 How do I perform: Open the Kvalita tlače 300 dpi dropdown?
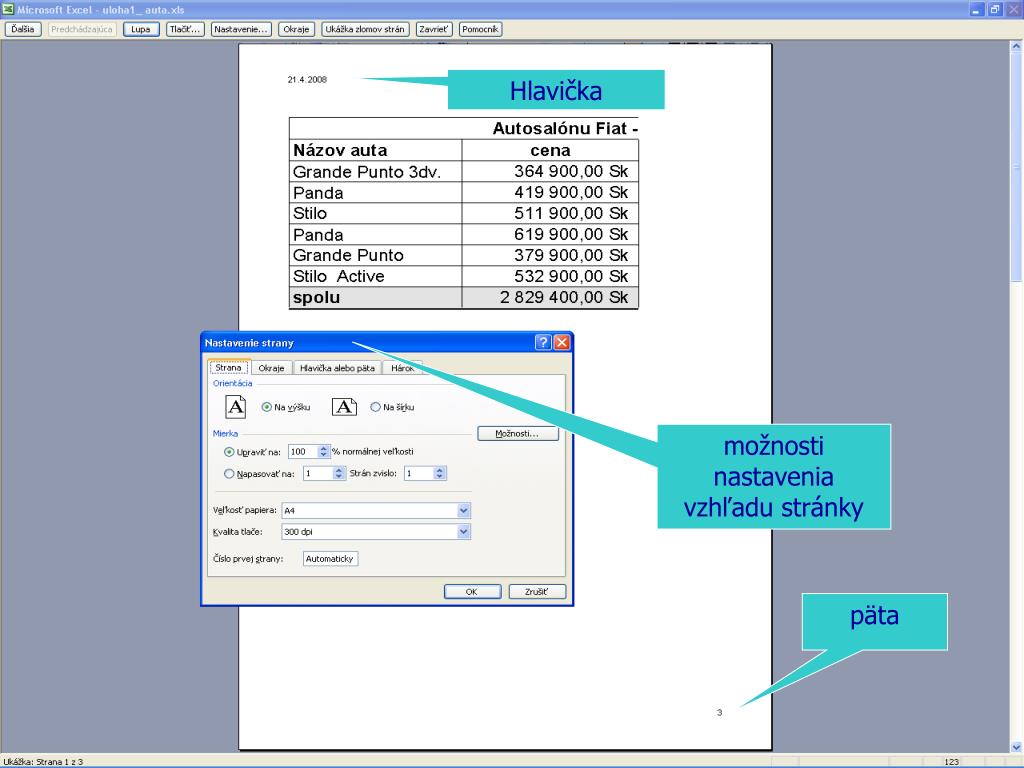pos(464,532)
